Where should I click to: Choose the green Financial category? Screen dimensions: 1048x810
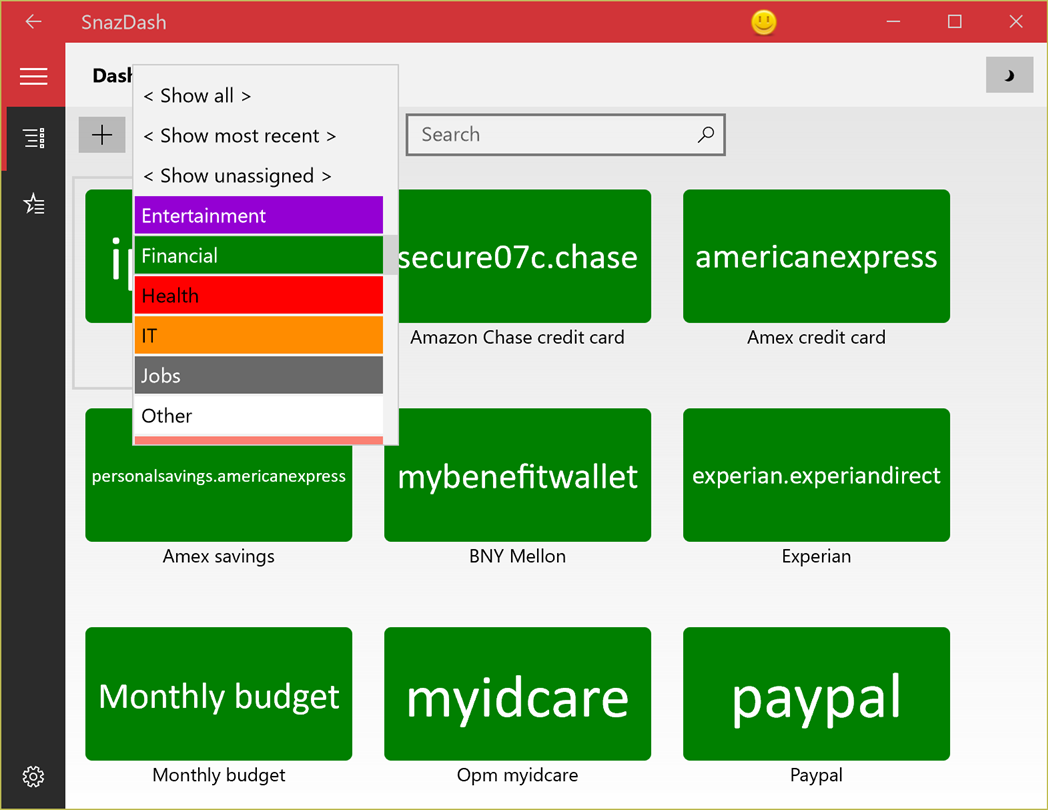[259, 255]
